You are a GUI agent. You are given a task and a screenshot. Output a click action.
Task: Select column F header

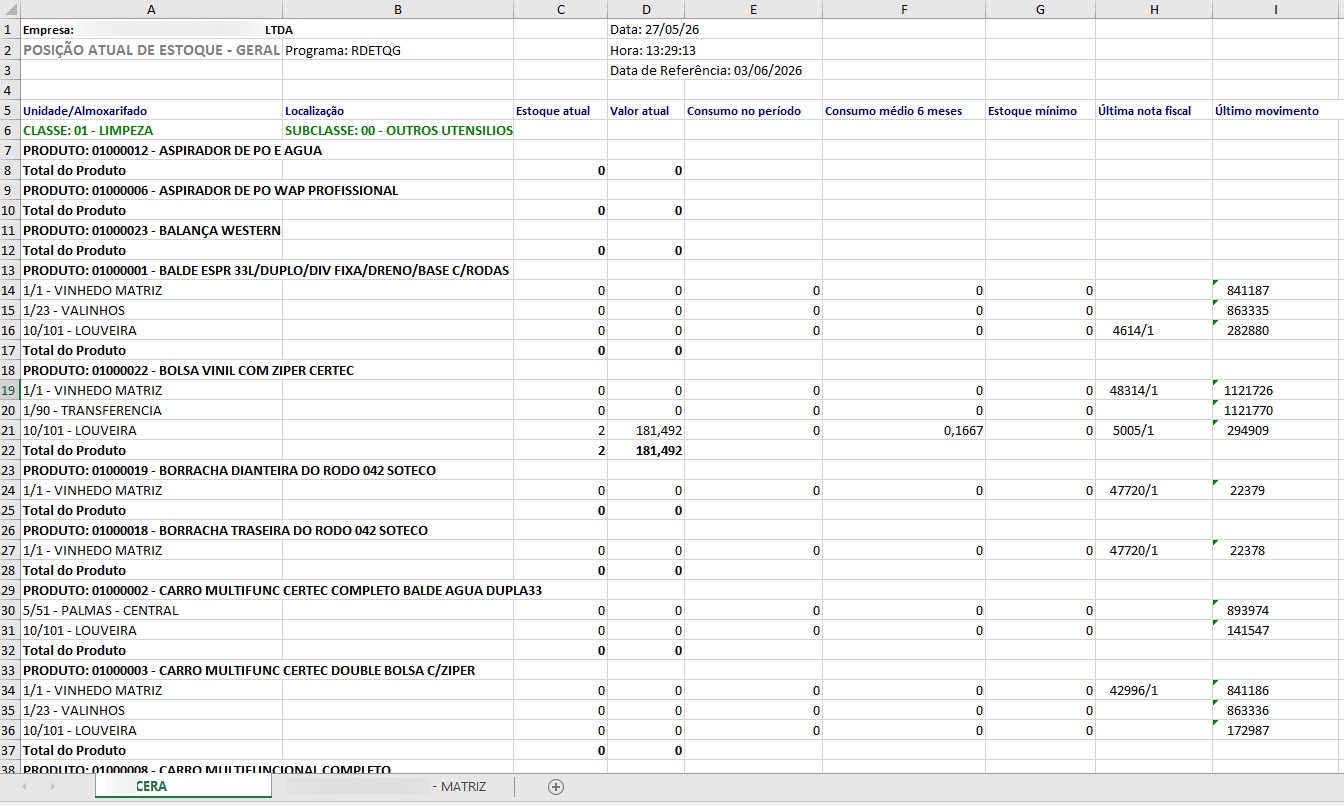[904, 9]
